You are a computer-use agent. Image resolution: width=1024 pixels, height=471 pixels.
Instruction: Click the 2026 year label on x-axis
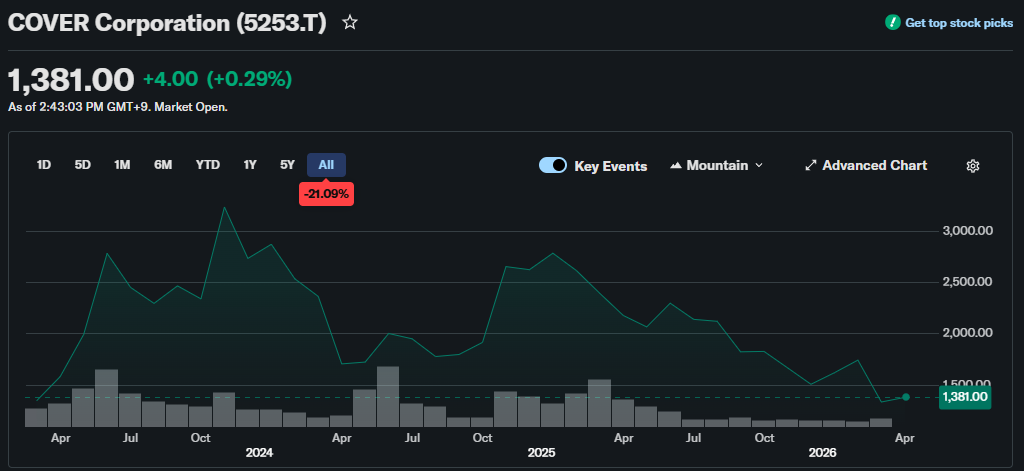823,453
